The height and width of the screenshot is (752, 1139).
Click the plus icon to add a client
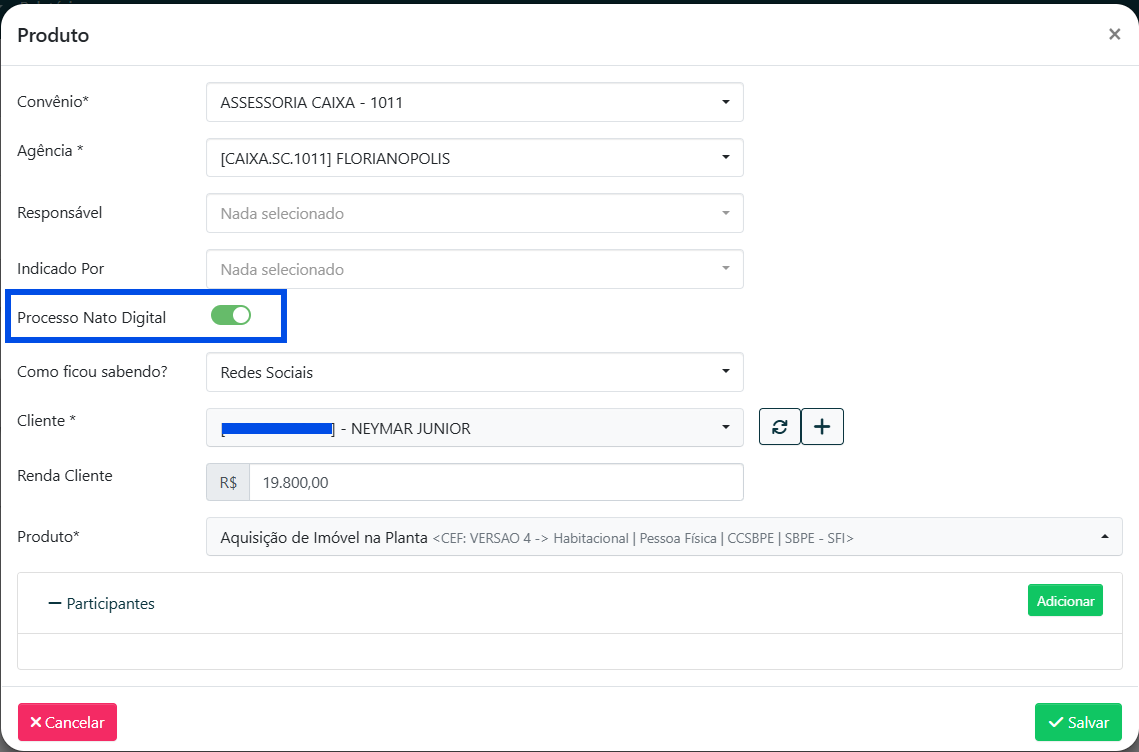tap(822, 427)
